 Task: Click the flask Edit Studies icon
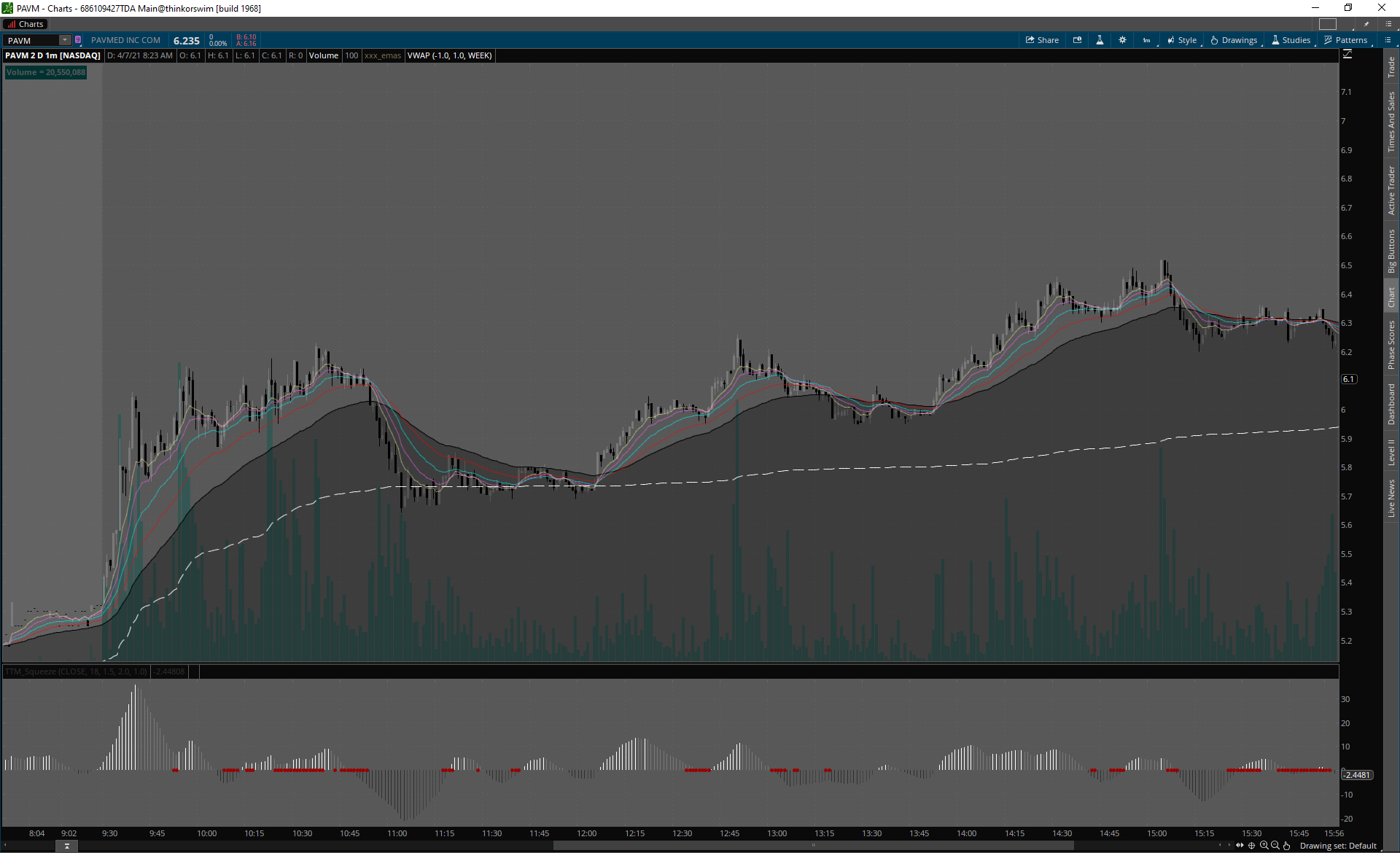pos(1100,40)
